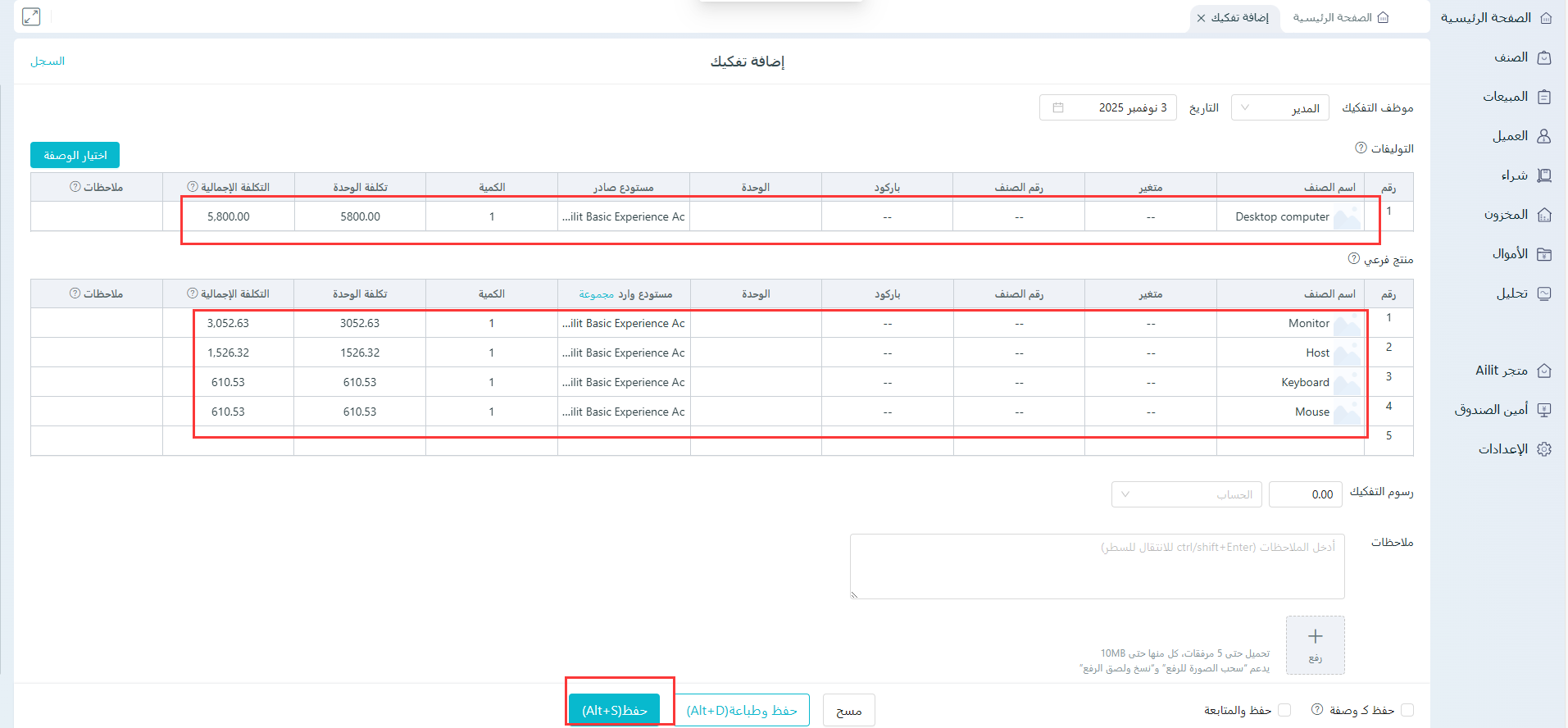Image resolution: width=1568 pixels, height=728 pixels.
Task: Open المبيعات in the sidebar menu
Action: click(1506, 97)
